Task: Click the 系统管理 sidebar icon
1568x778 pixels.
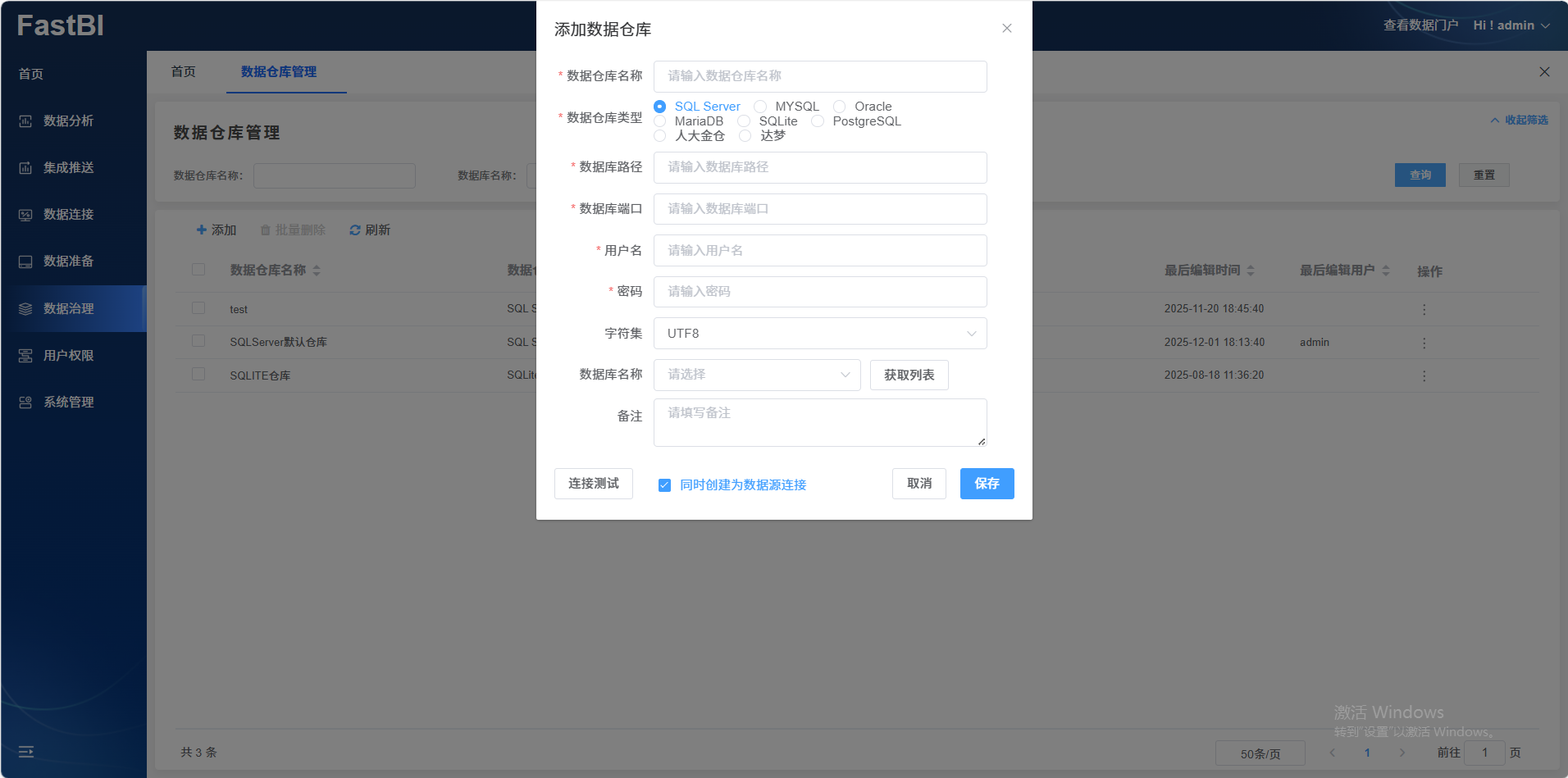Action: [25, 403]
